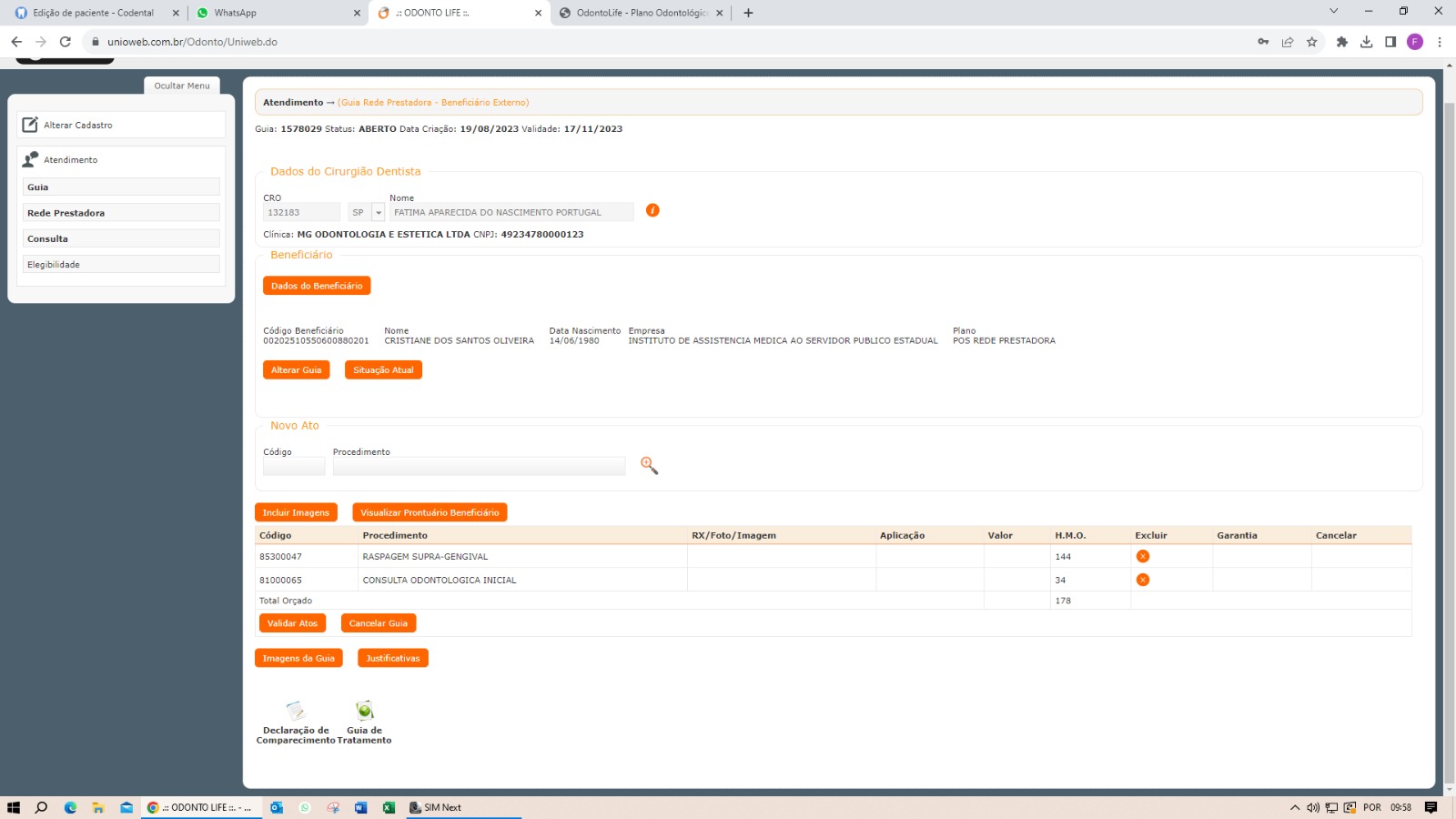Click the Imagens da Guia button
1456x819 pixels.
[298, 658]
